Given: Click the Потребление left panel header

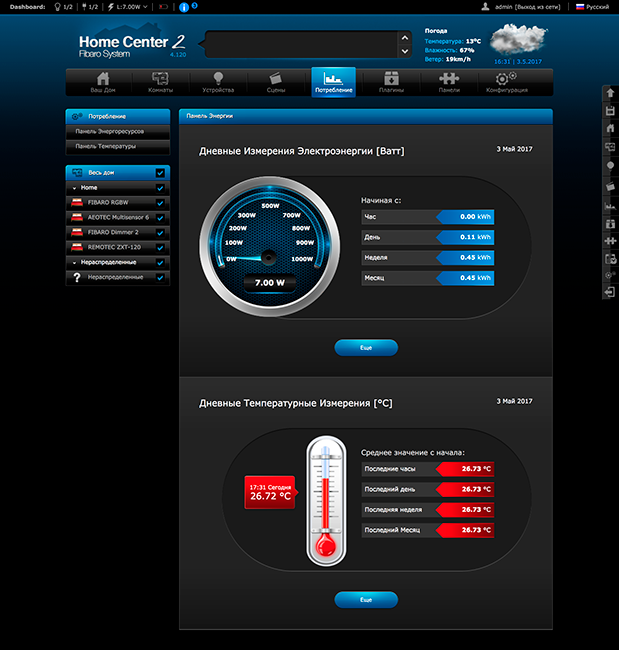Looking at the screenshot, I should [118, 116].
